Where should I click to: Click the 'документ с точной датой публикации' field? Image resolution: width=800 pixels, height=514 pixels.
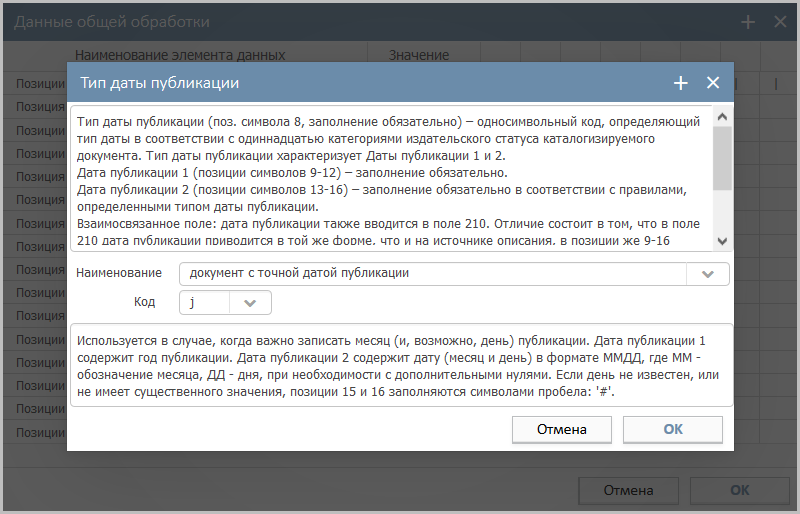click(x=432, y=274)
